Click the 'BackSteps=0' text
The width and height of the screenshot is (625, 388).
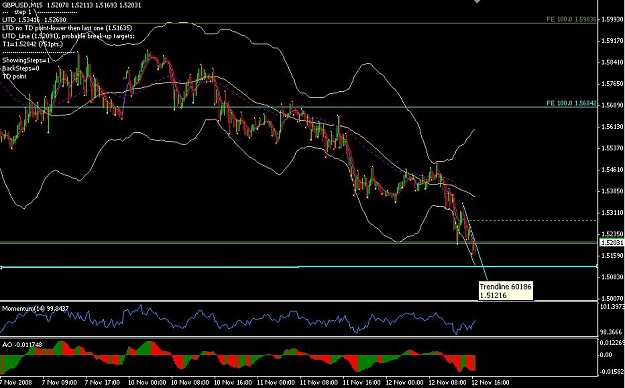(x=21, y=68)
